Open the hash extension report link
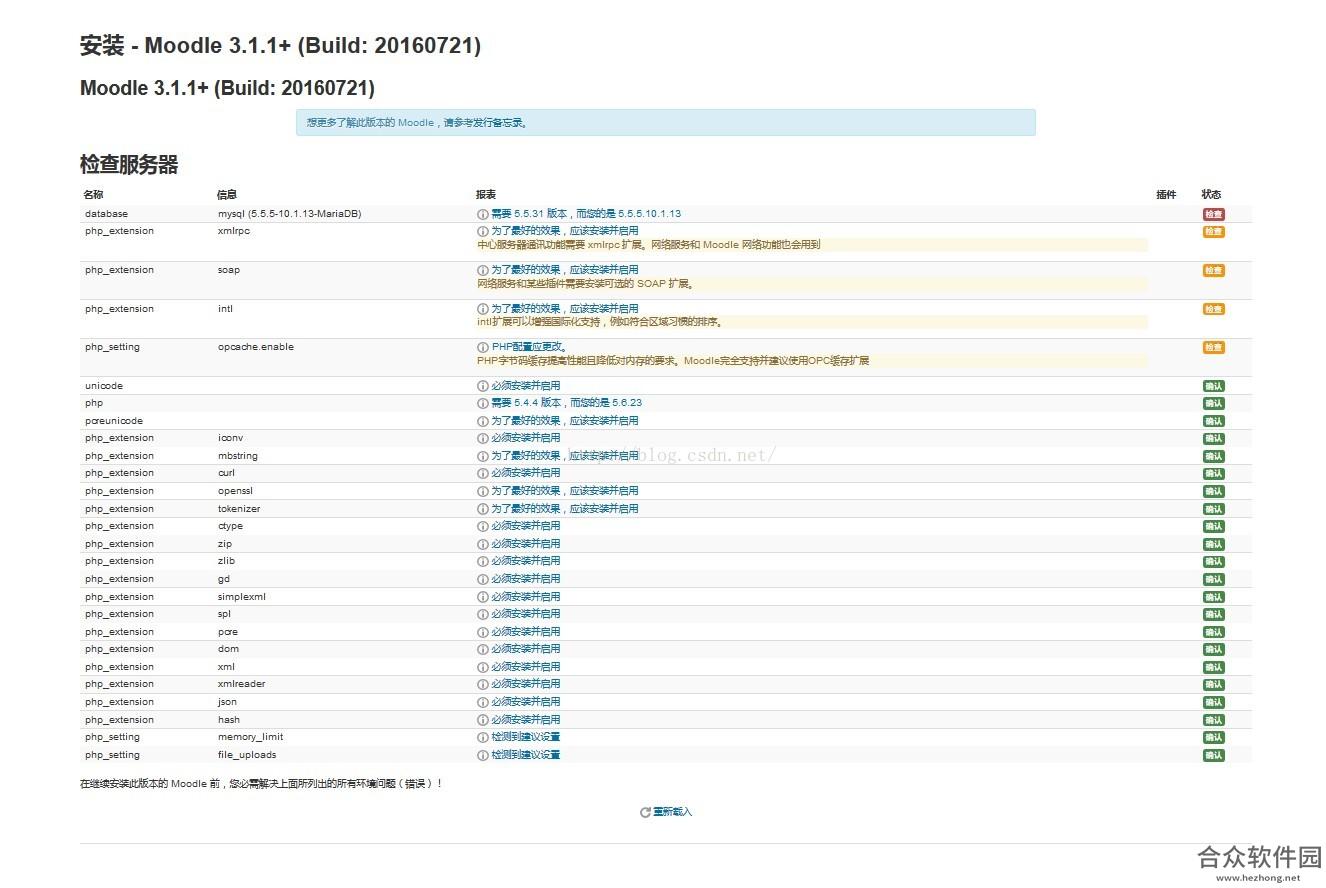1326x888 pixels. 526,720
